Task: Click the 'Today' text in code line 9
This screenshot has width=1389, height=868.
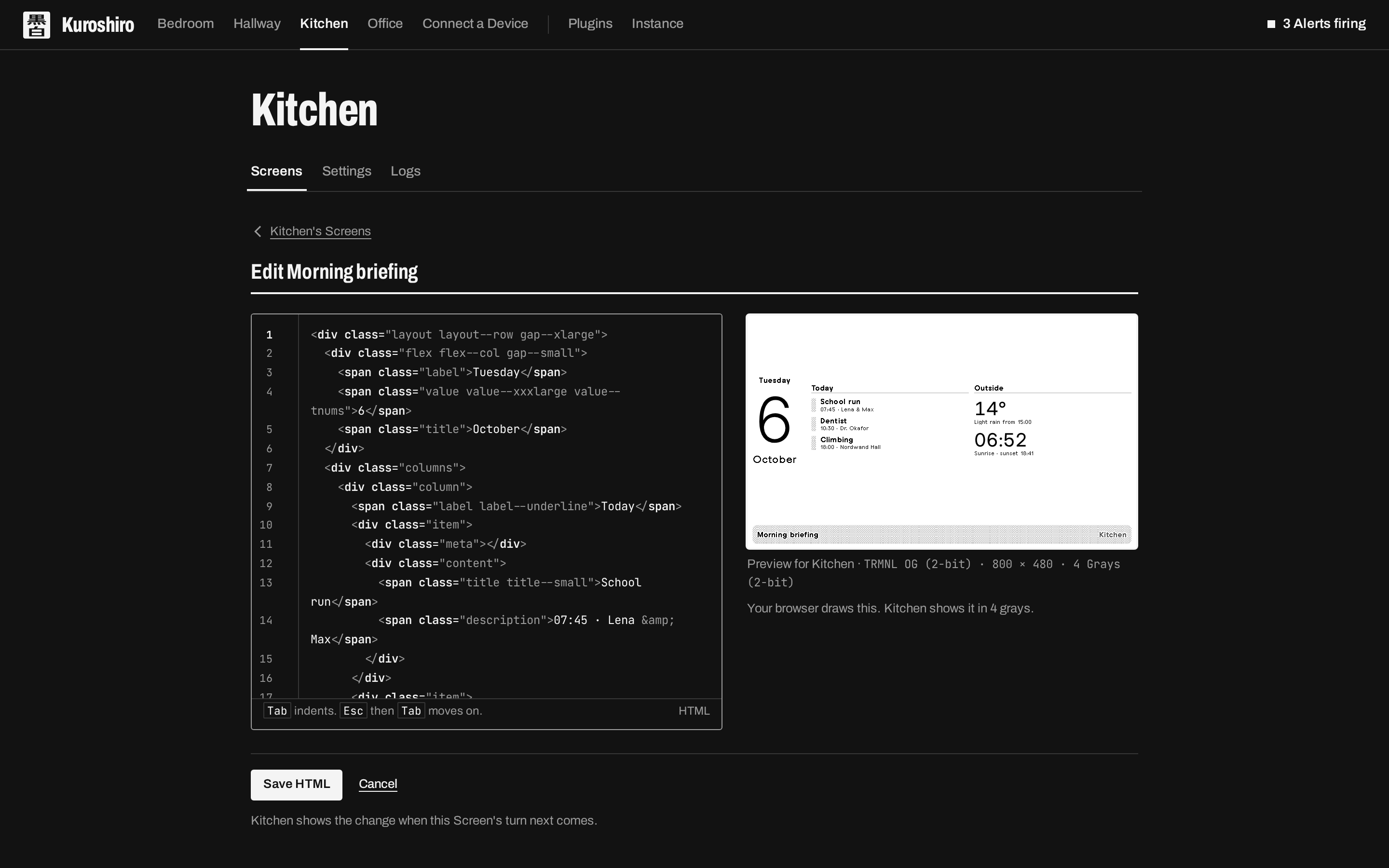Action: [618, 506]
